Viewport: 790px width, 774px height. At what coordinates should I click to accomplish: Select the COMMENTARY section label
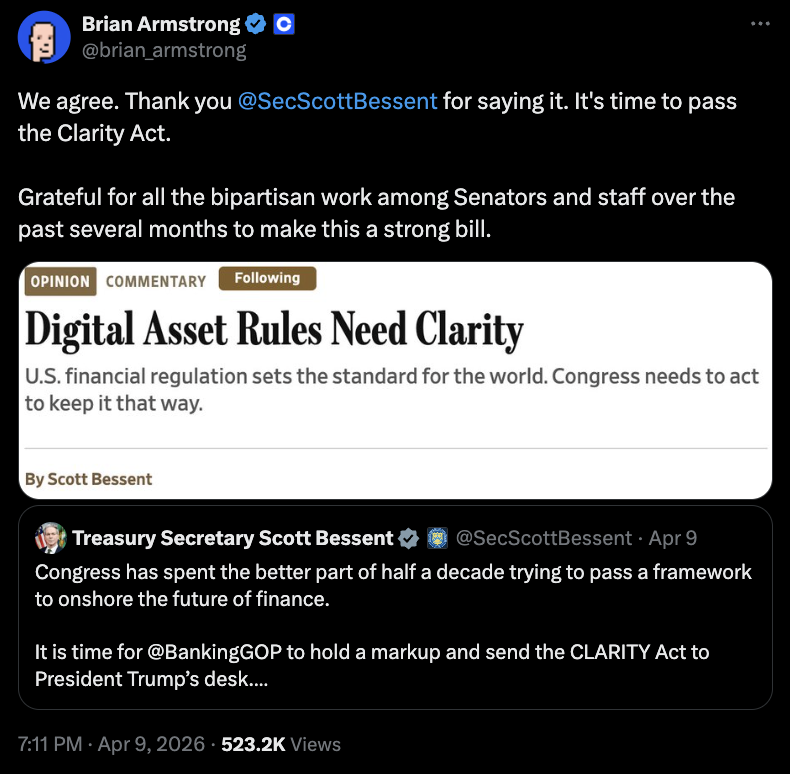(x=156, y=281)
